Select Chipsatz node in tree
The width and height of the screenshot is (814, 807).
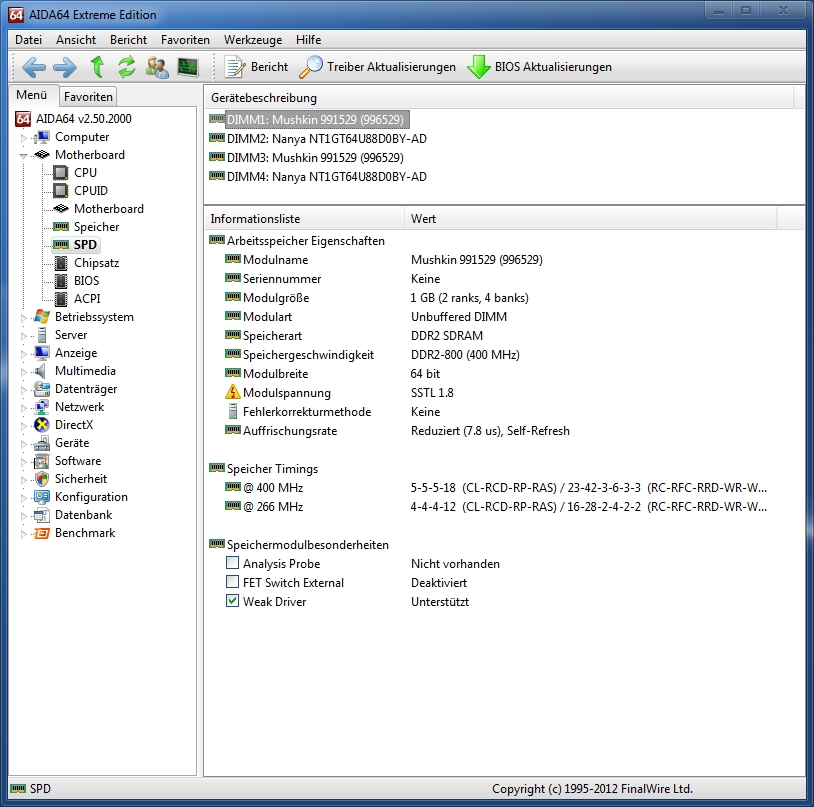(x=97, y=263)
